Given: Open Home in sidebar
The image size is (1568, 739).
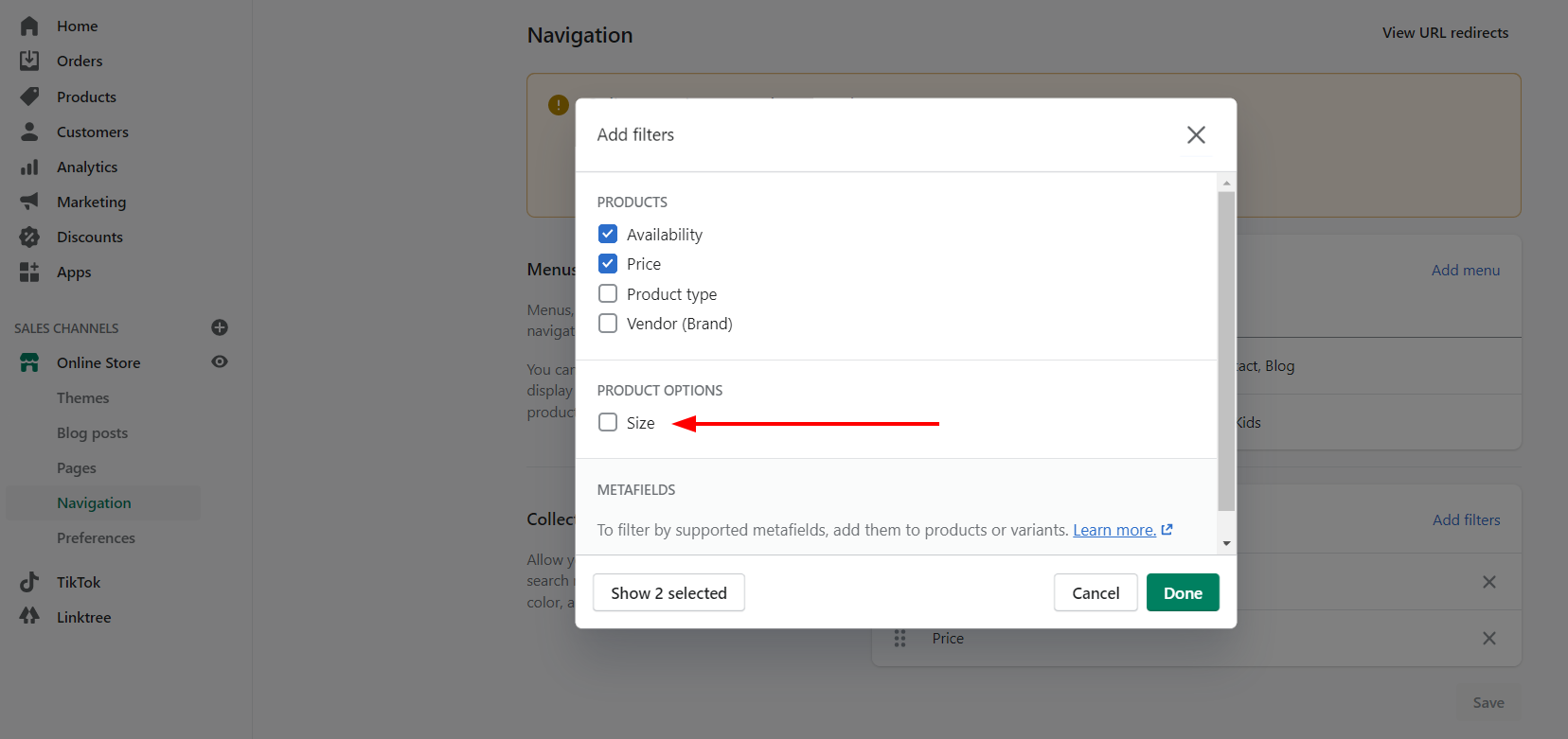Looking at the screenshot, I should coord(77,26).
